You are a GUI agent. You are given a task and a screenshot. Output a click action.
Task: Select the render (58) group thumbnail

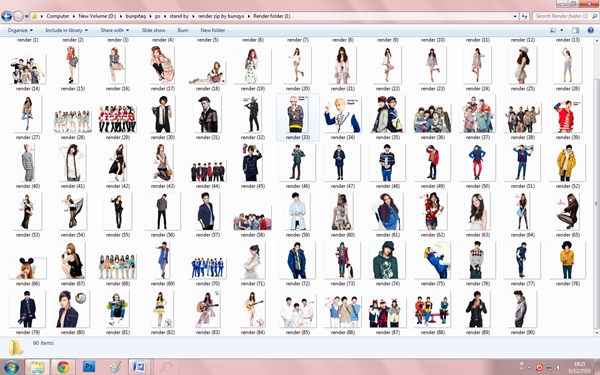[253, 218]
